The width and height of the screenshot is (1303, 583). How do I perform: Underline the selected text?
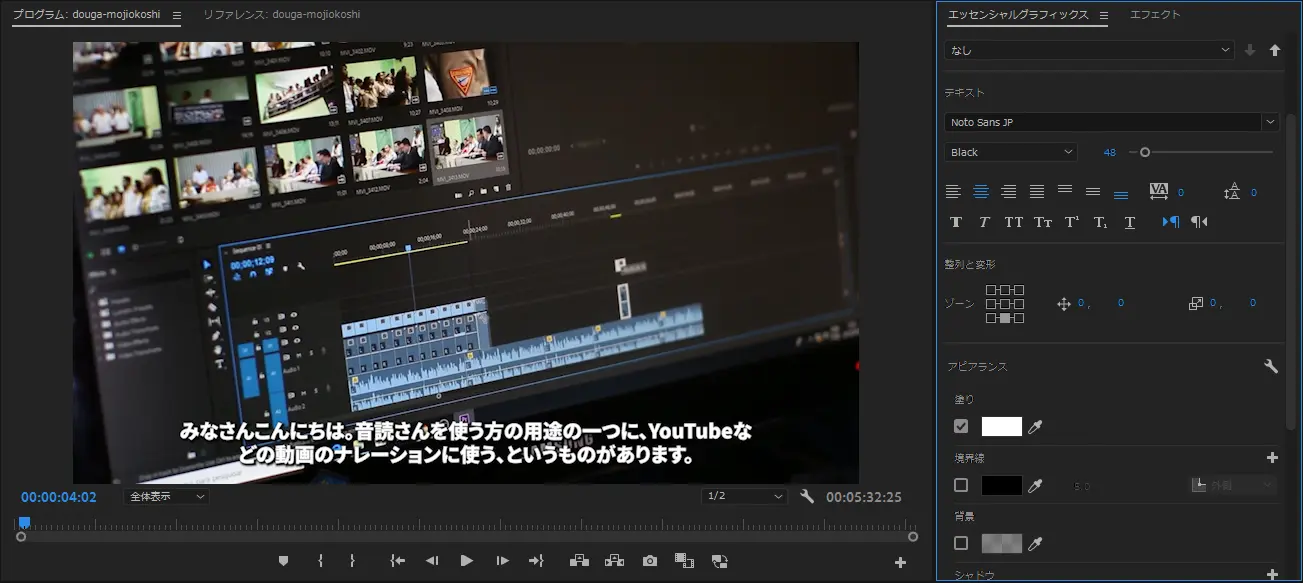[1129, 221]
